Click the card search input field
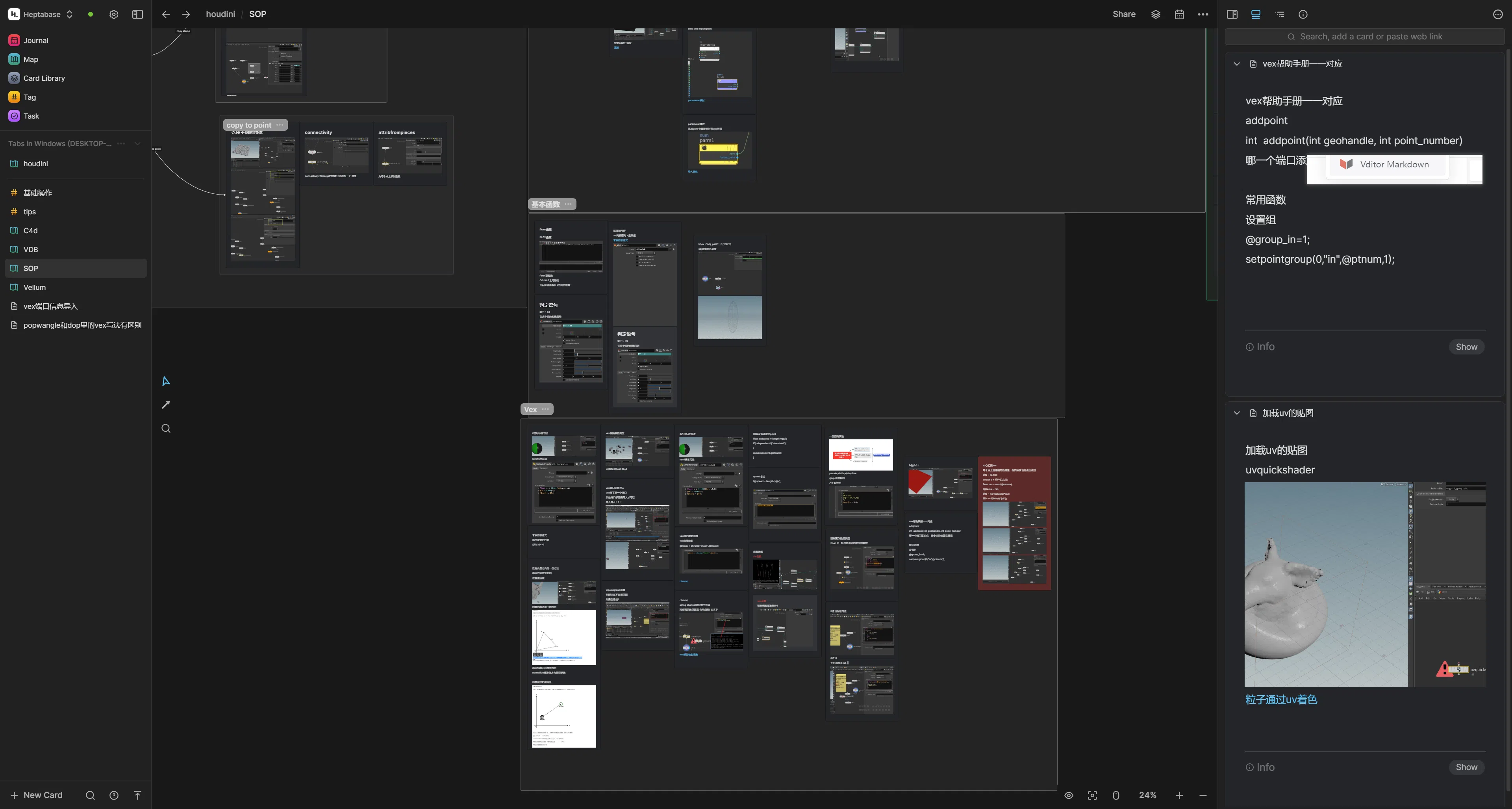The width and height of the screenshot is (1512, 809). pyautogui.click(x=1365, y=36)
